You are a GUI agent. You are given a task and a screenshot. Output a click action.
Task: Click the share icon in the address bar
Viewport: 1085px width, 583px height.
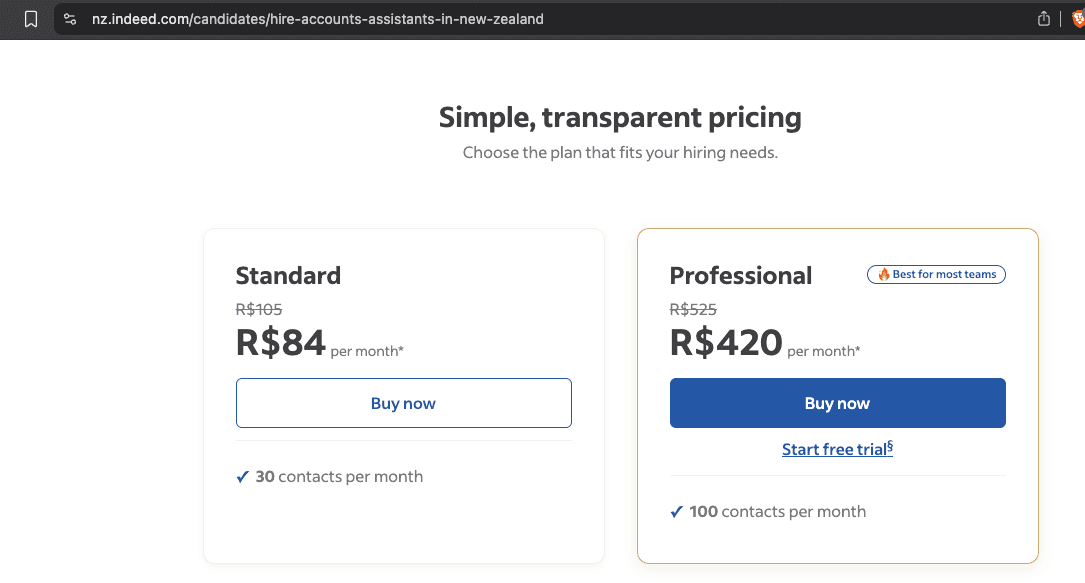[x=1043, y=19]
